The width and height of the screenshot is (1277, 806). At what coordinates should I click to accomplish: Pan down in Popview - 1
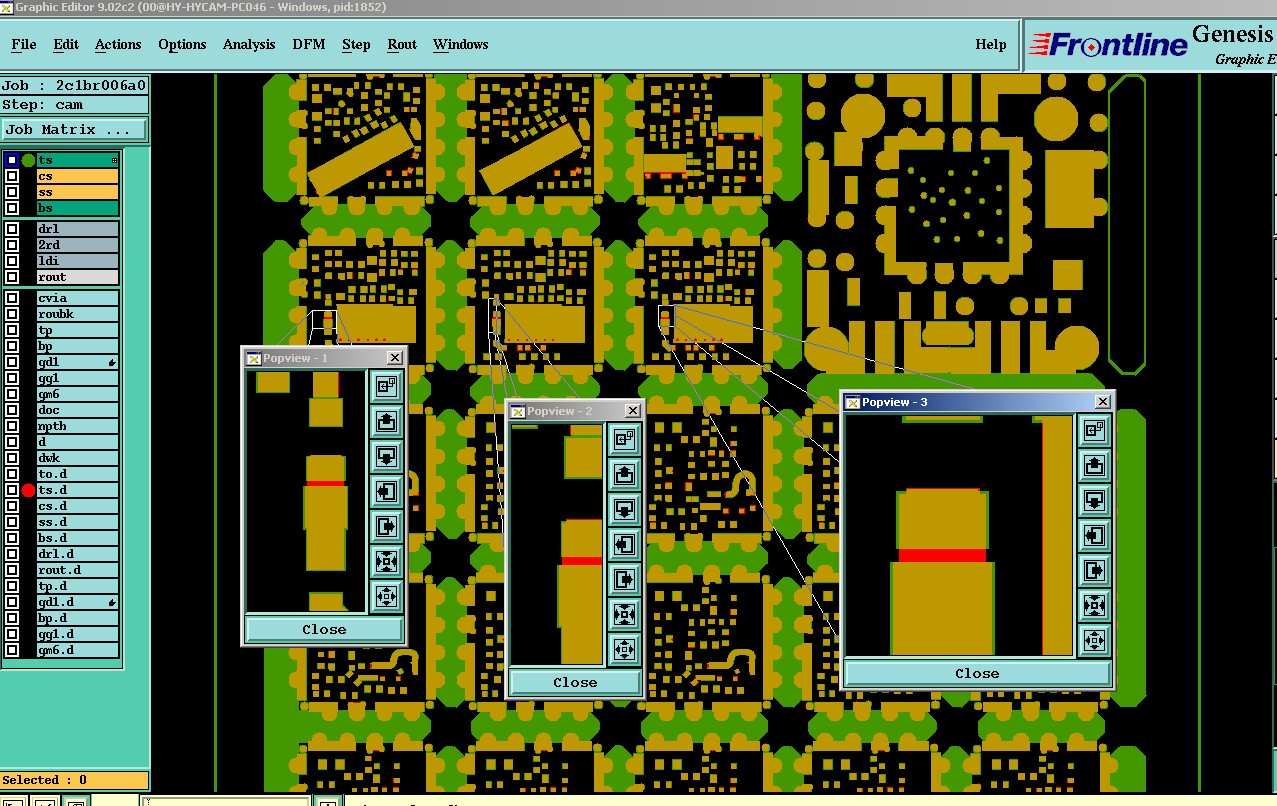click(x=386, y=456)
